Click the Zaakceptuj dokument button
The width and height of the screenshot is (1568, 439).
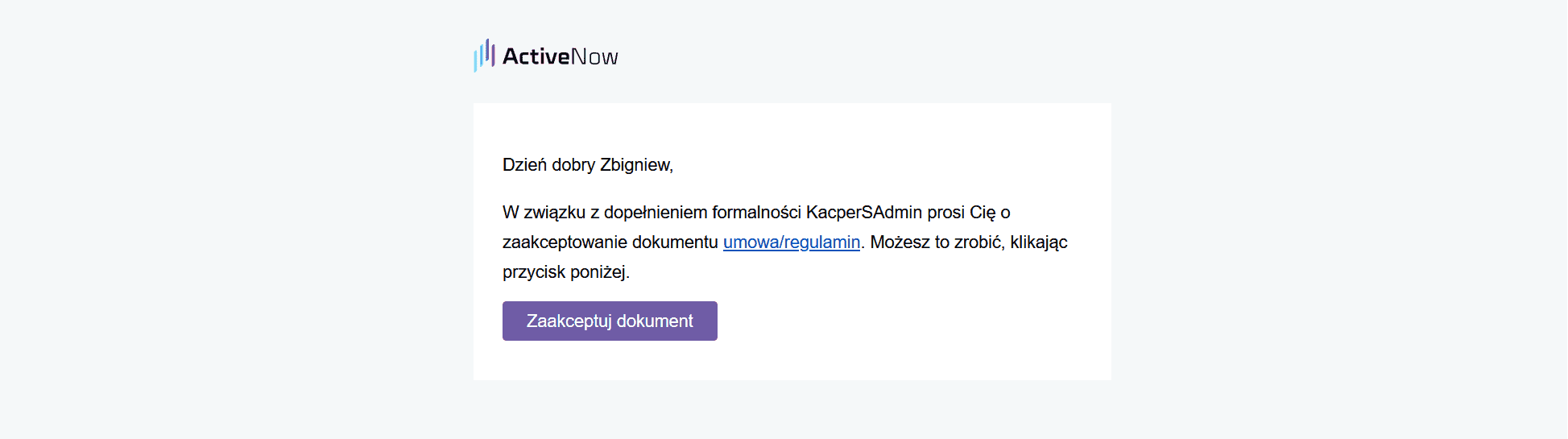[610, 321]
